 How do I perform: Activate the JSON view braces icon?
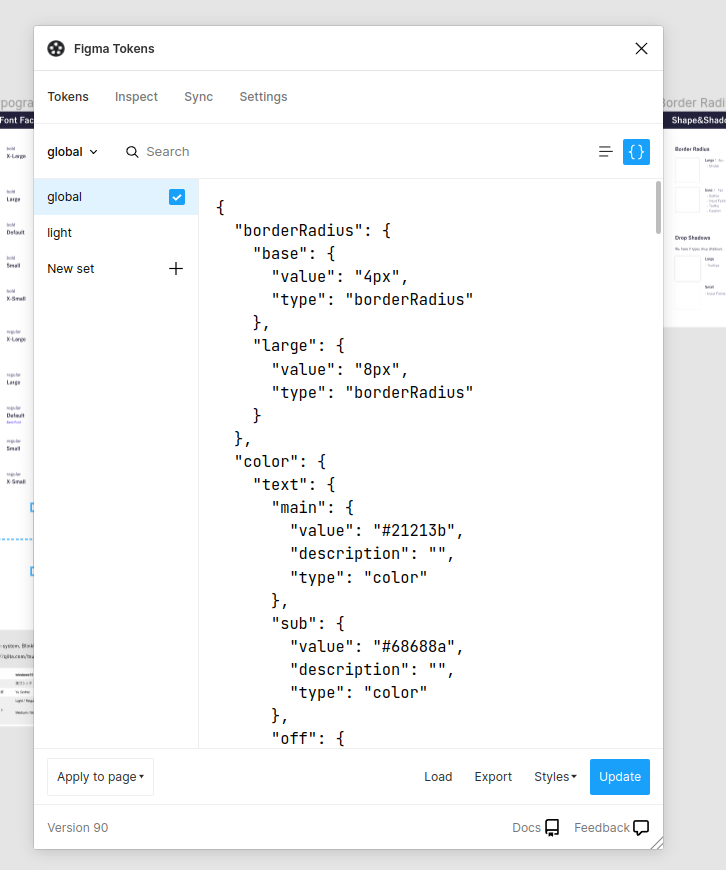coord(636,152)
